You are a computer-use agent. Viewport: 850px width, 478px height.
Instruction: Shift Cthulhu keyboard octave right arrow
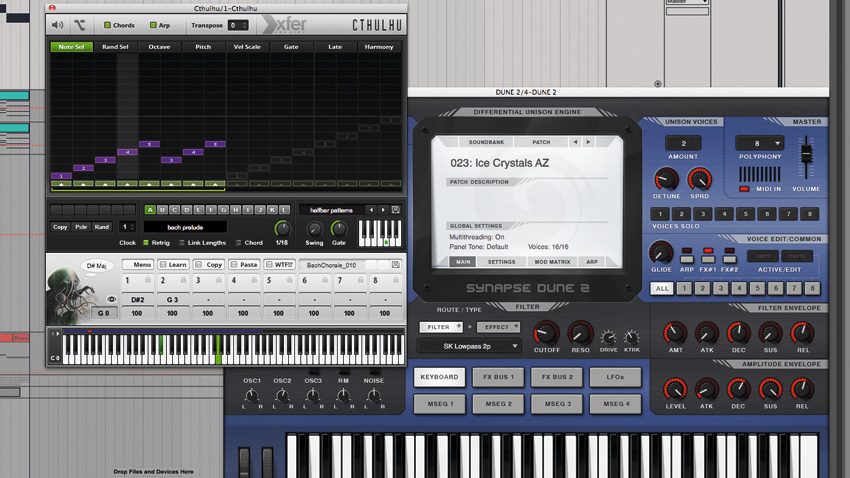pos(58,334)
